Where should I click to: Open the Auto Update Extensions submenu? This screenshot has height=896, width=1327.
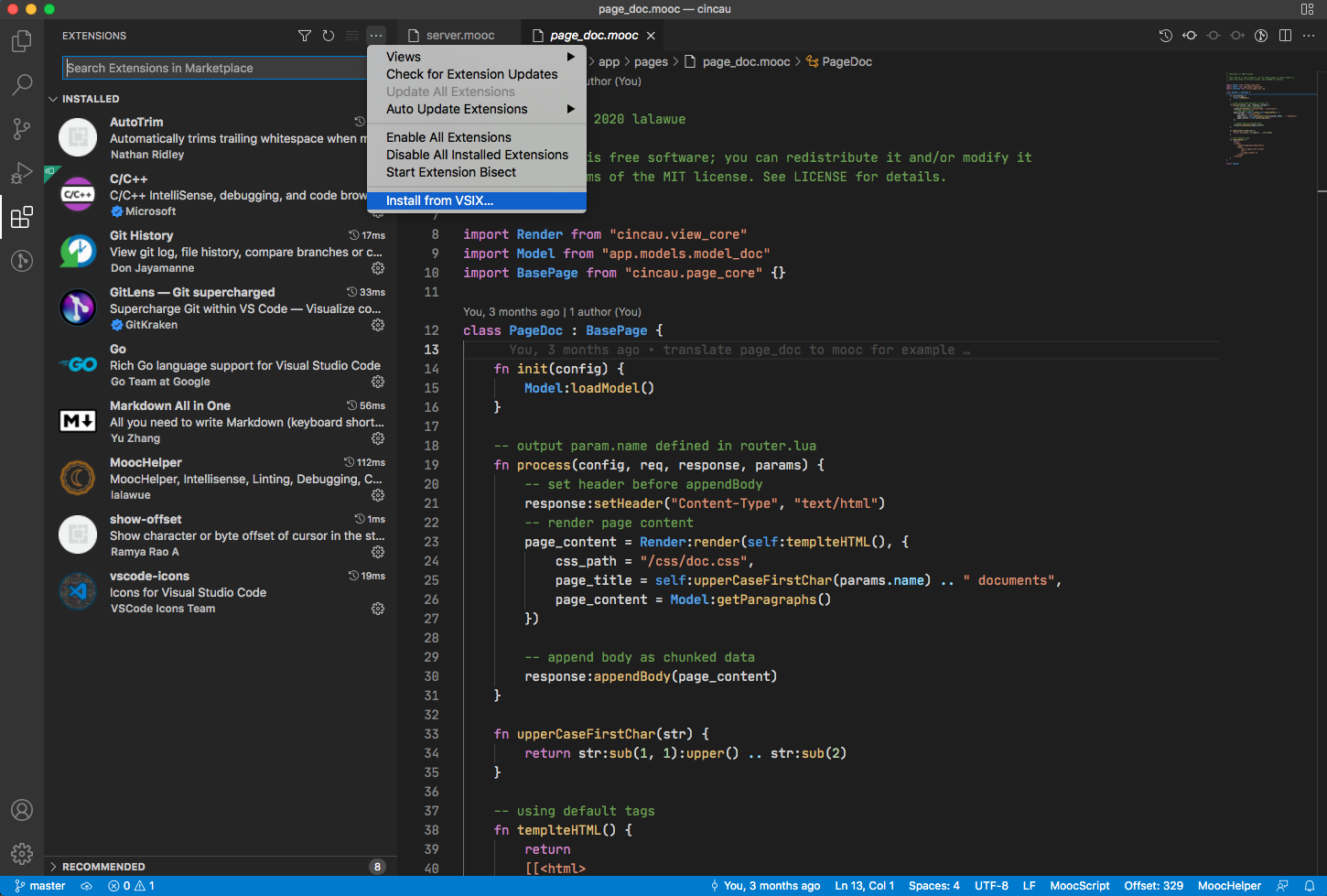tap(477, 109)
